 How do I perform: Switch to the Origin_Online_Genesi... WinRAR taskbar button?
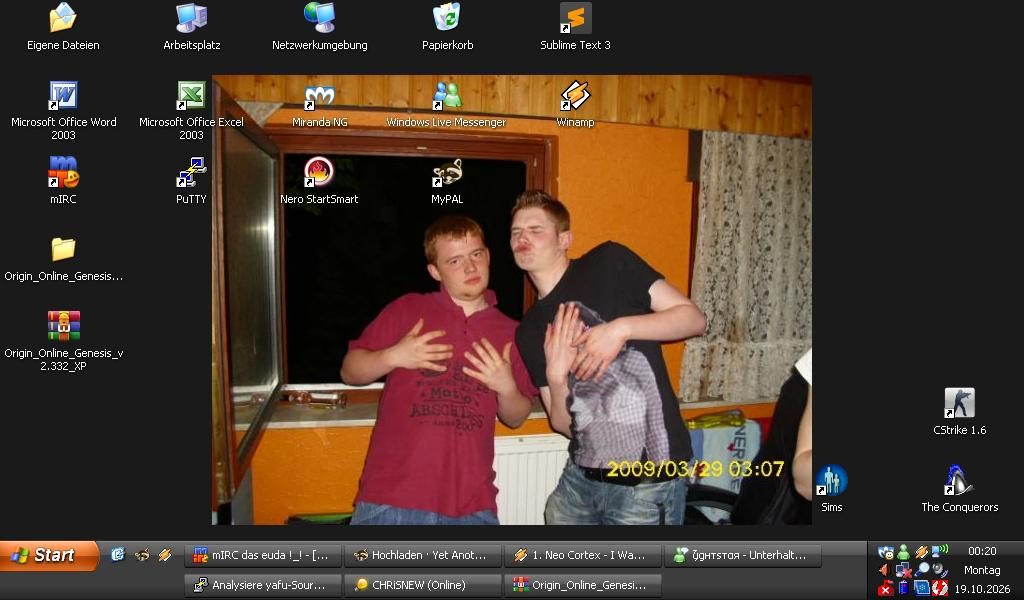coord(583,585)
